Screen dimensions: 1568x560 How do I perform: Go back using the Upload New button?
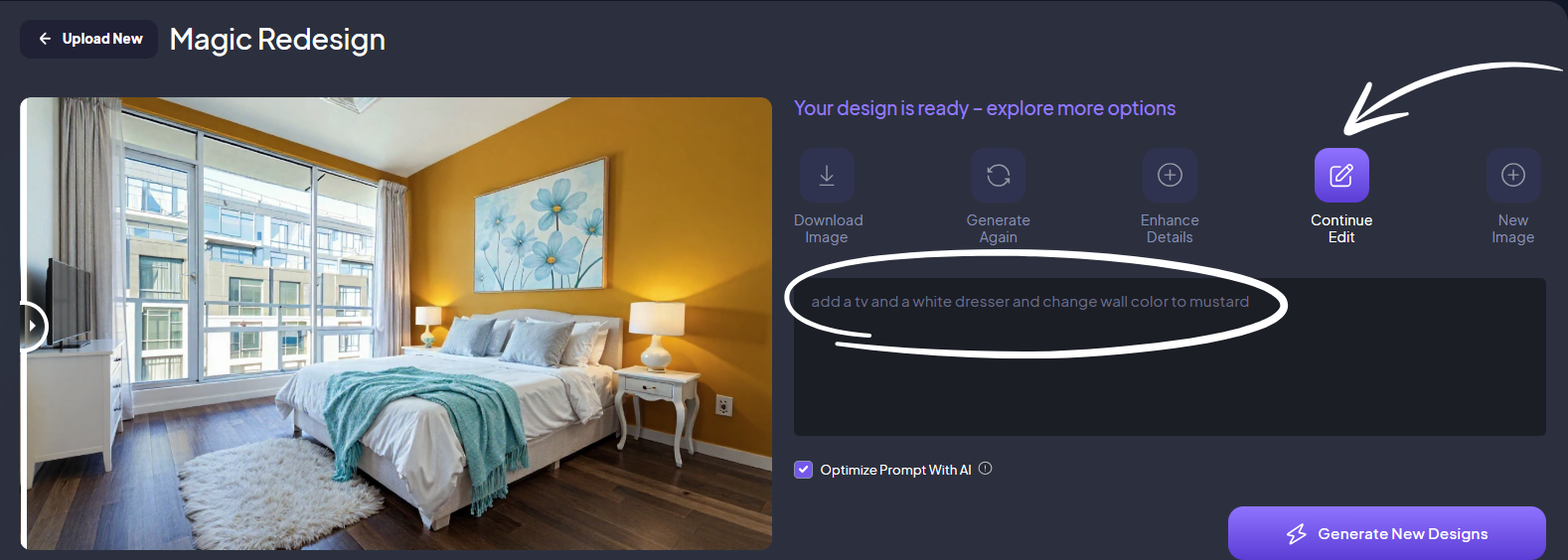(88, 39)
